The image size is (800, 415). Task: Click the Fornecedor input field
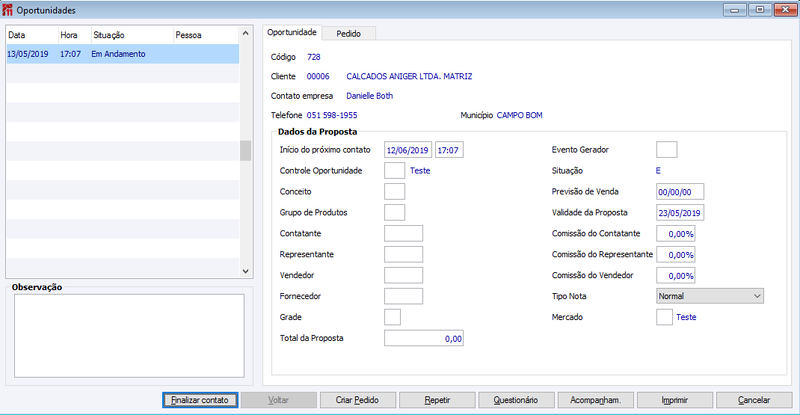[x=403, y=296]
